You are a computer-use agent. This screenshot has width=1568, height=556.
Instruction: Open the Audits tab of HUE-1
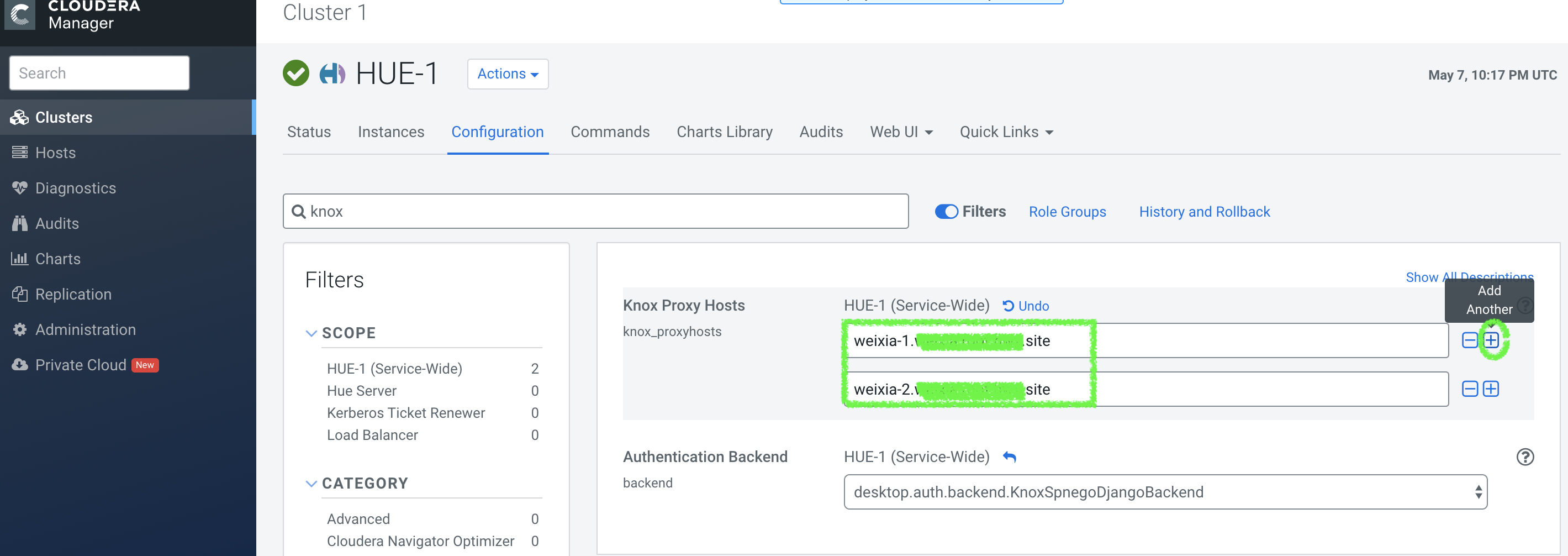pyautogui.click(x=821, y=132)
